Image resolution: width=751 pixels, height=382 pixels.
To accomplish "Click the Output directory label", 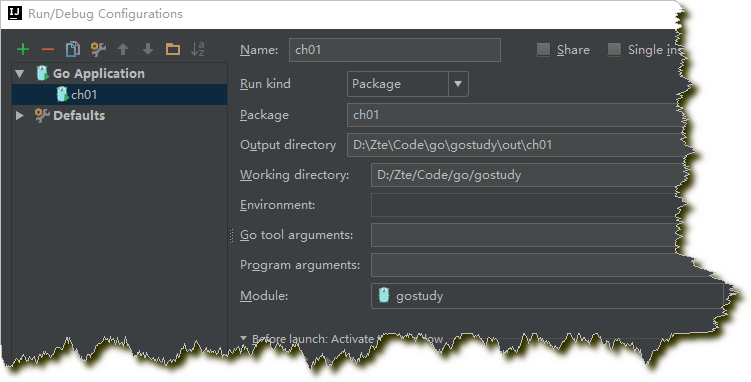I will pos(288,145).
